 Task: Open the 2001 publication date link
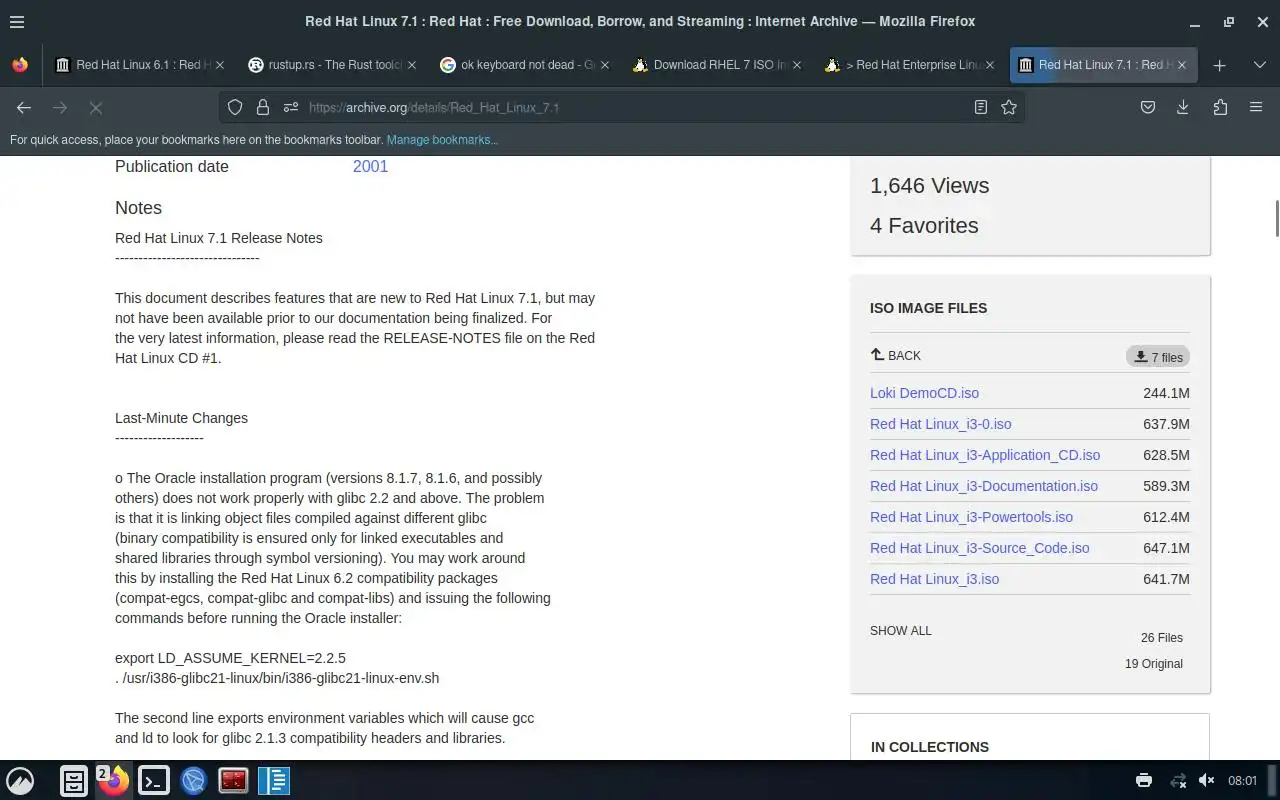[x=370, y=166]
